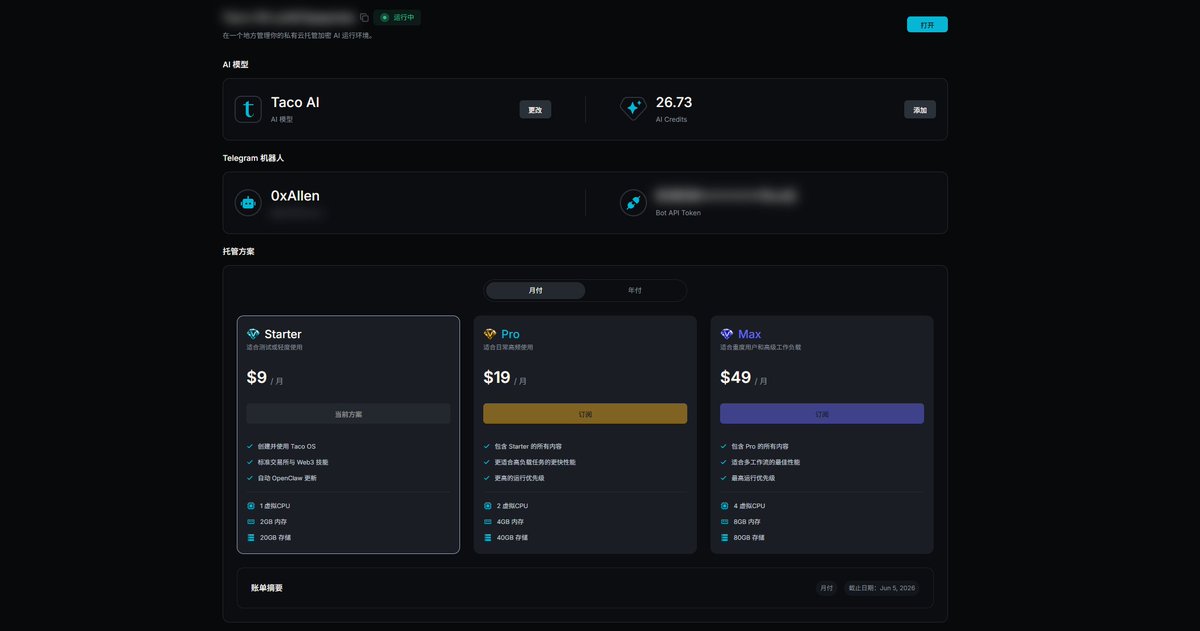Click the checkmark beside 包含 Starter 的所有内容

[487, 446]
